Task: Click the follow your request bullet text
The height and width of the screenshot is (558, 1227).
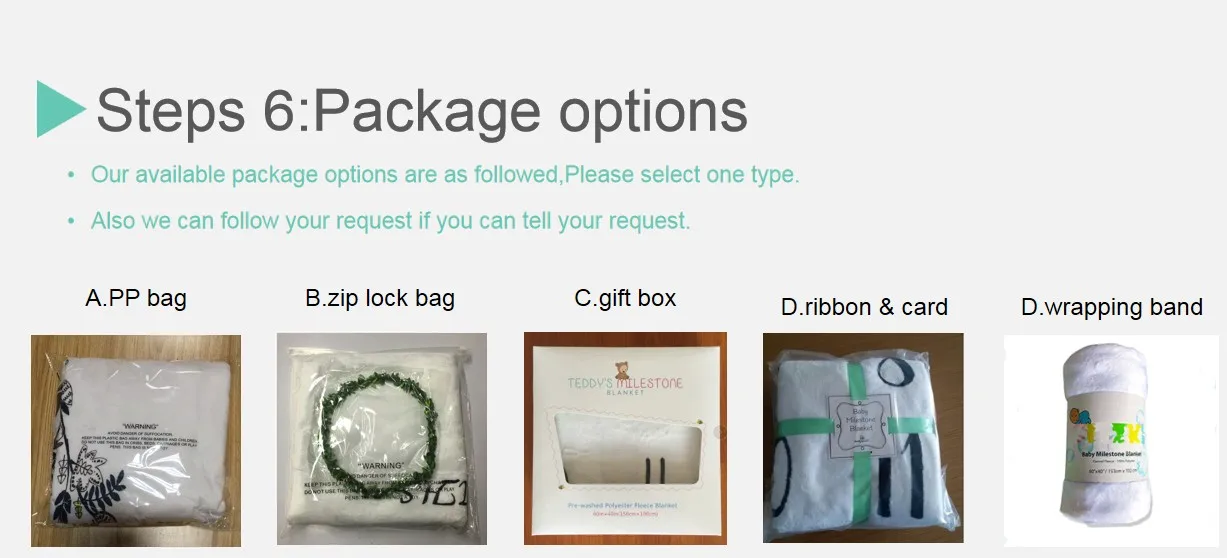Action: pyautogui.click(x=391, y=220)
